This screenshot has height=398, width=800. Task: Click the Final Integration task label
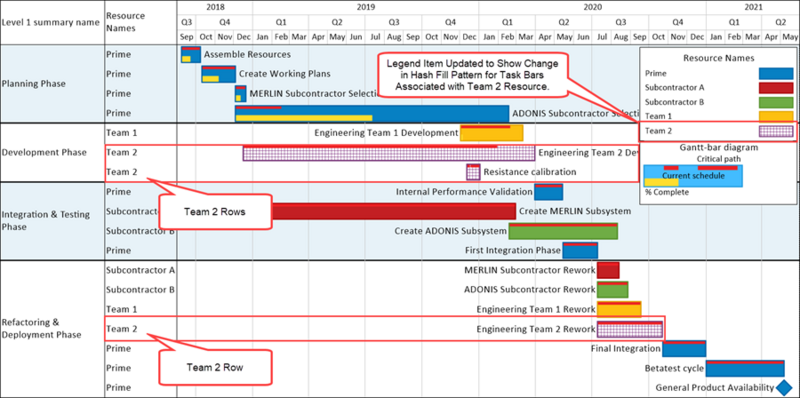click(626, 349)
